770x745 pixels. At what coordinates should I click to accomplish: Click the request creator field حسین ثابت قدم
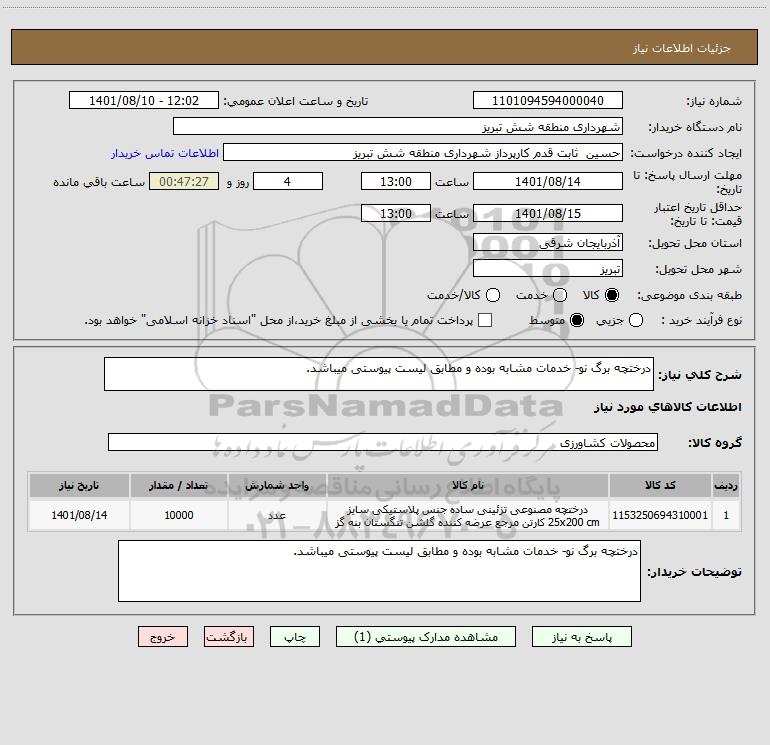423,153
